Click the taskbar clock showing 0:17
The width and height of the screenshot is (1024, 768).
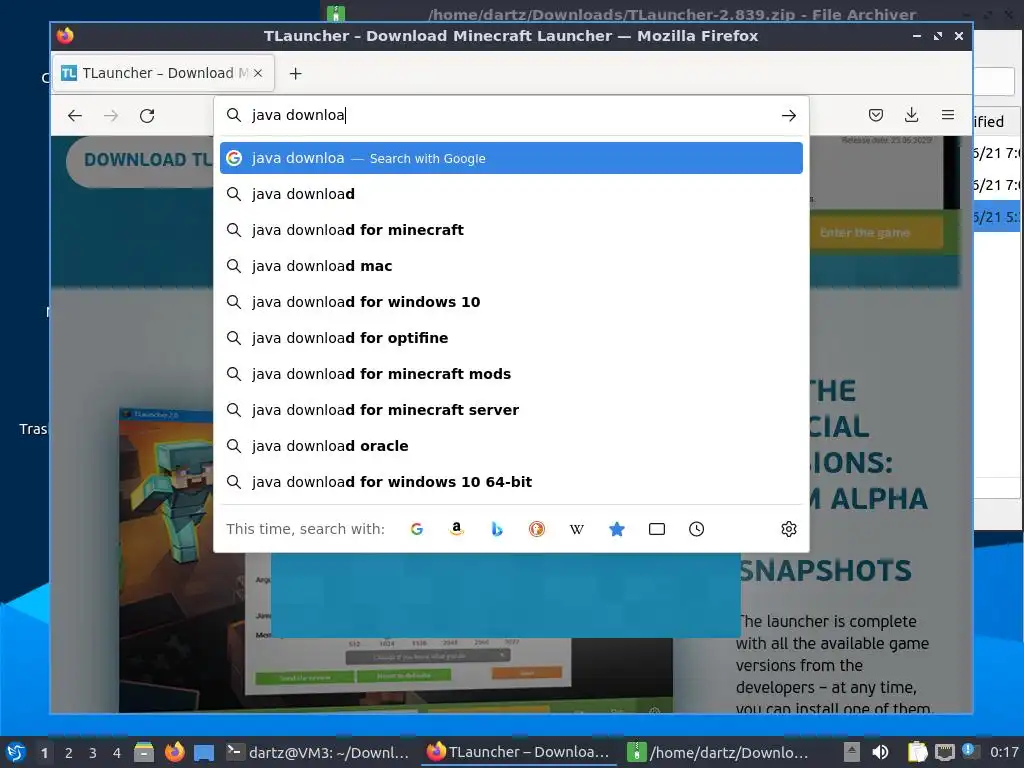[x=1004, y=752]
